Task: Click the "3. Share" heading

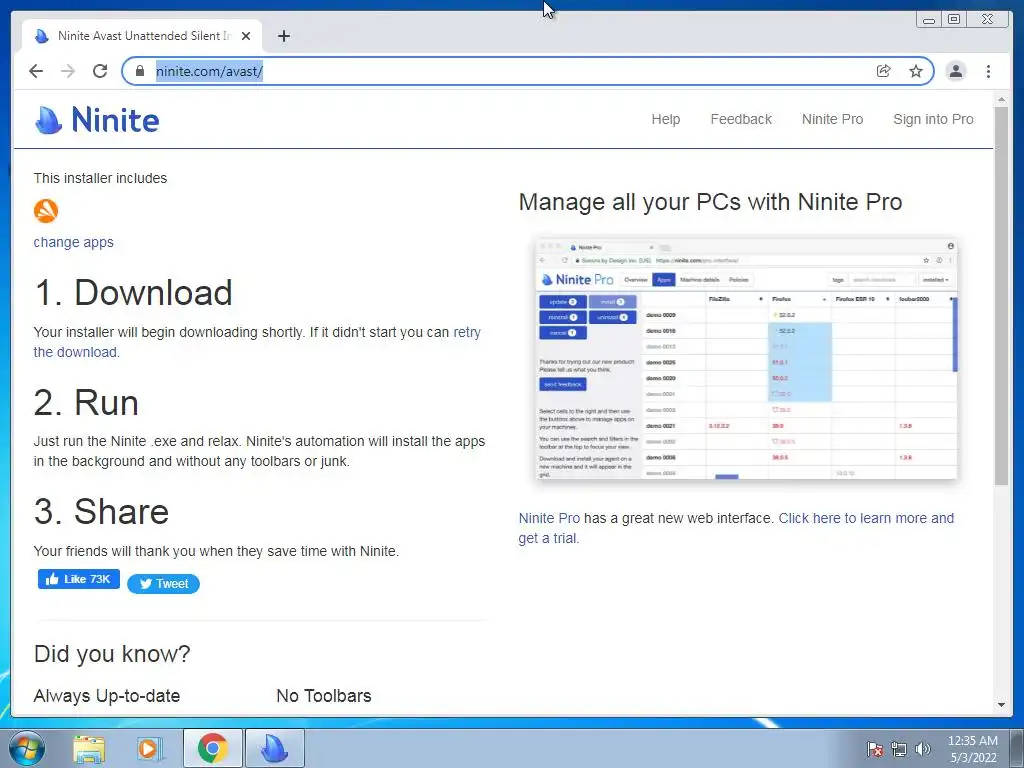Action: pos(101,511)
